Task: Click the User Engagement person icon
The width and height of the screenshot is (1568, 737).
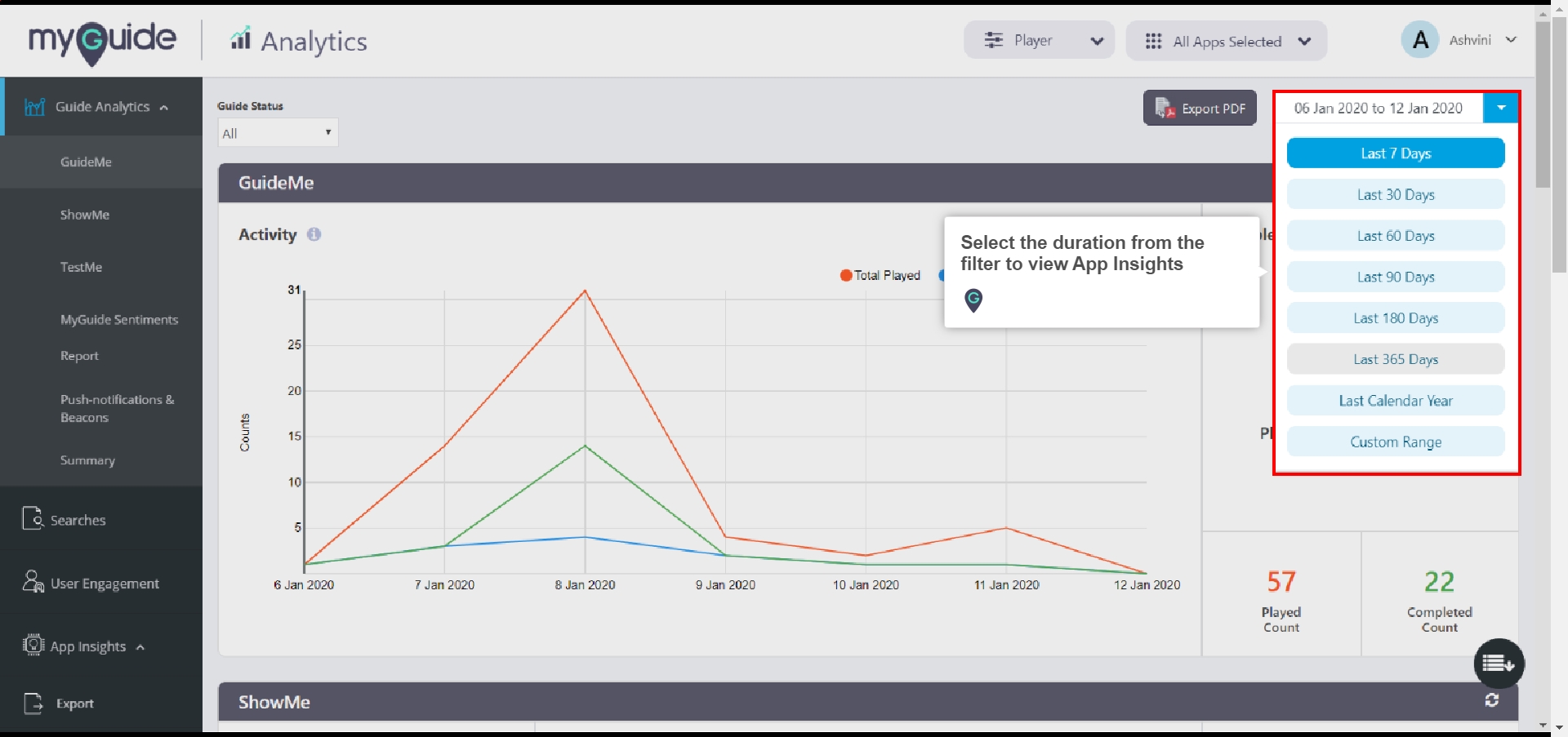Action: coord(33,582)
